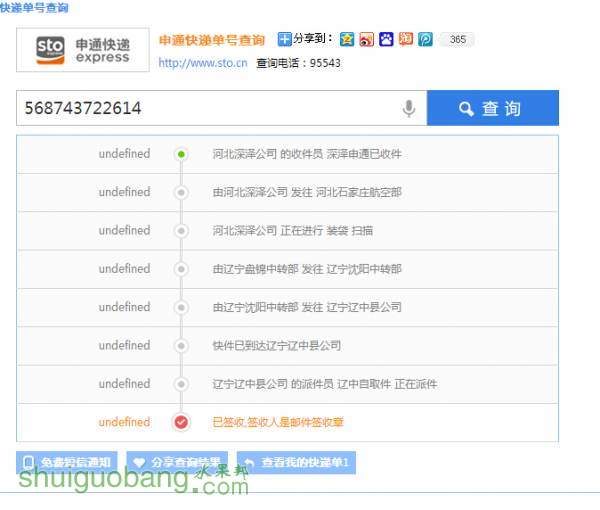This screenshot has height=510, width=600.
Task: Click the 快递单号查询 header link
Action: pos(35,8)
